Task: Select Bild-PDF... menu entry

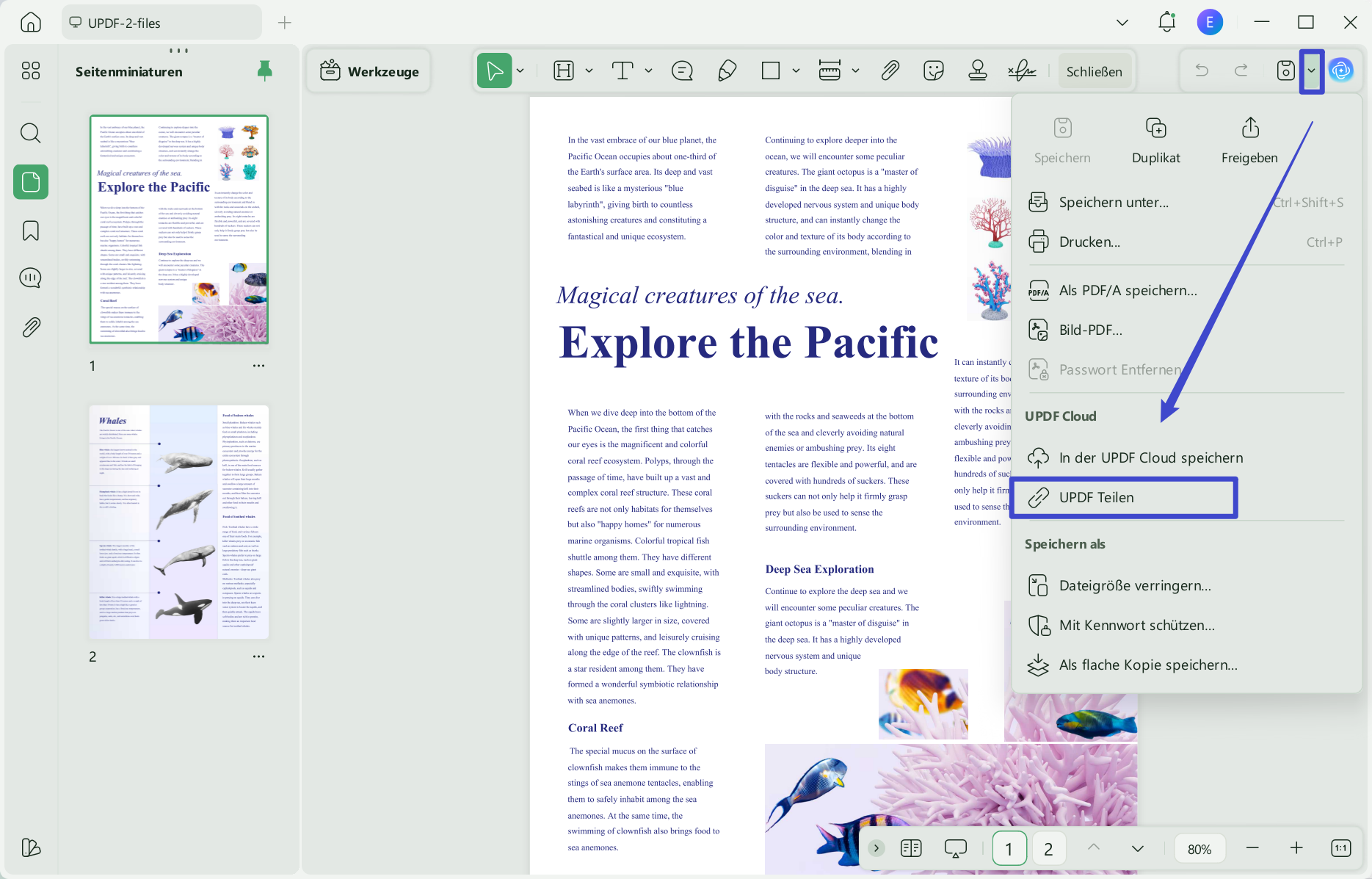Action: point(1186,330)
